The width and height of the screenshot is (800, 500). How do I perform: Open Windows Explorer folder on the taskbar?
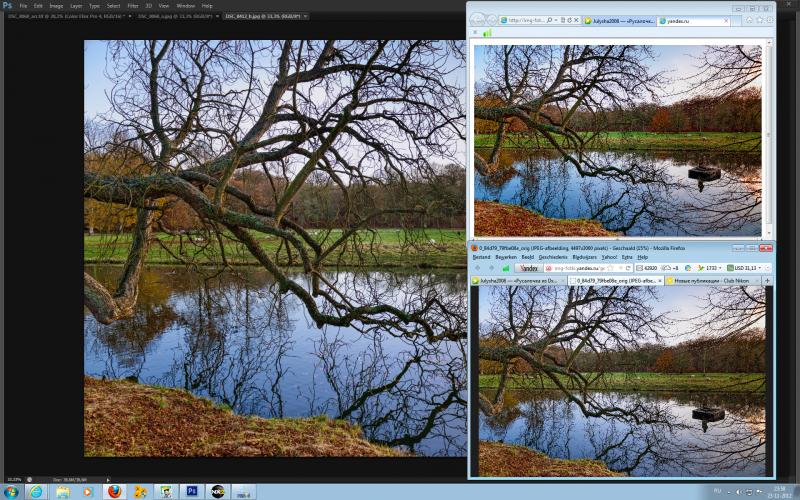click(62, 492)
